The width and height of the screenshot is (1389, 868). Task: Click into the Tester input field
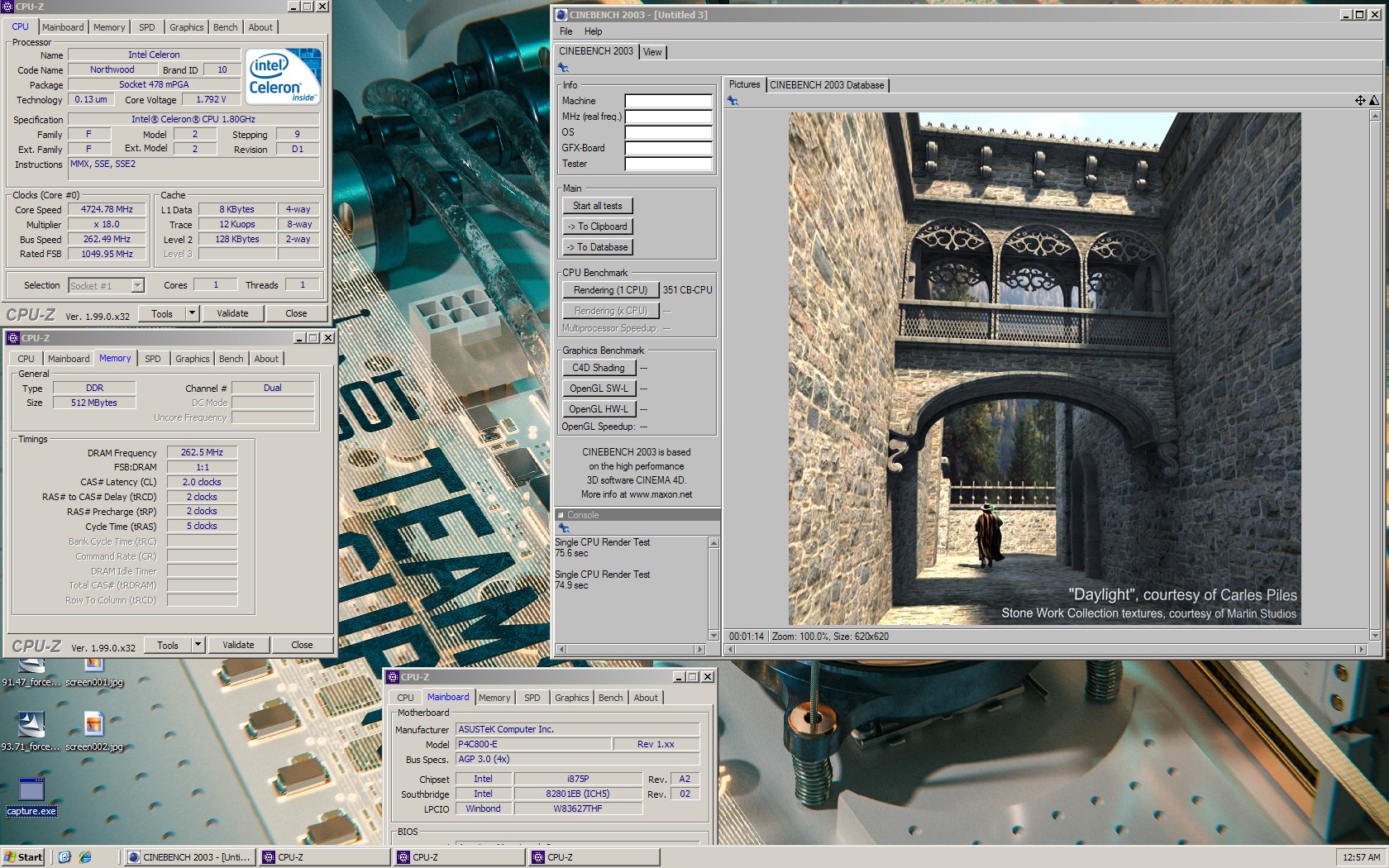[x=668, y=164]
